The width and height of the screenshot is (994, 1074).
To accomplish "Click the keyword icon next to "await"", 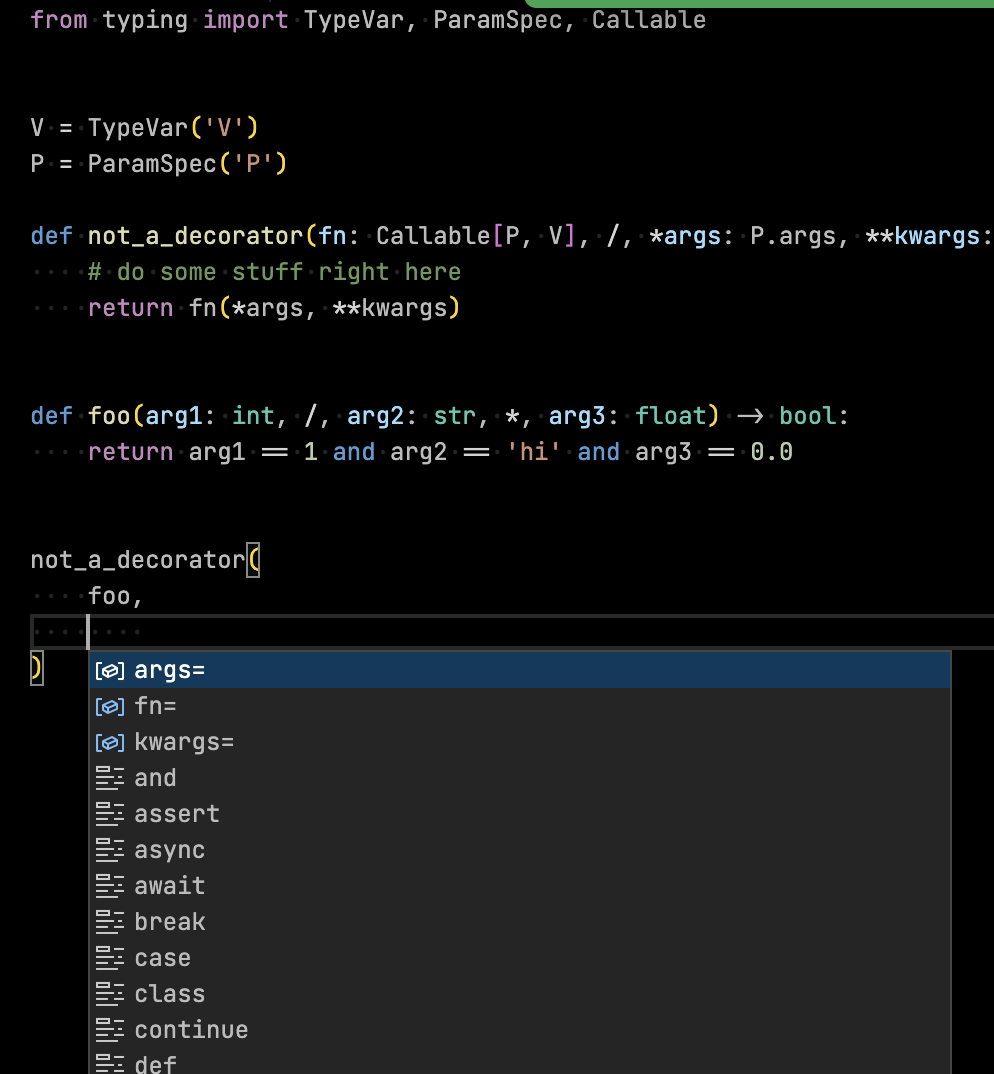I will click(110, 886).
